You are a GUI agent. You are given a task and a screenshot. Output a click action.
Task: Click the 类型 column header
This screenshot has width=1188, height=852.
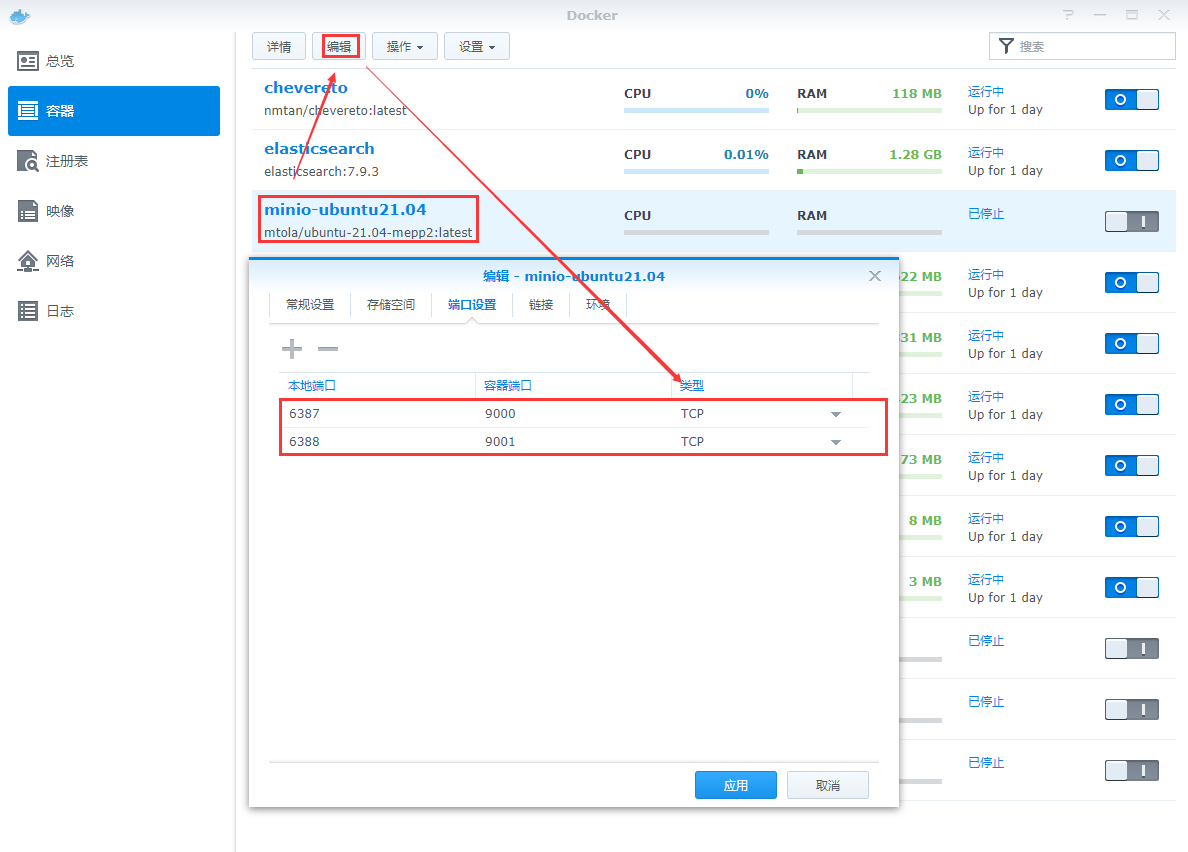click(x=762, y=385)
